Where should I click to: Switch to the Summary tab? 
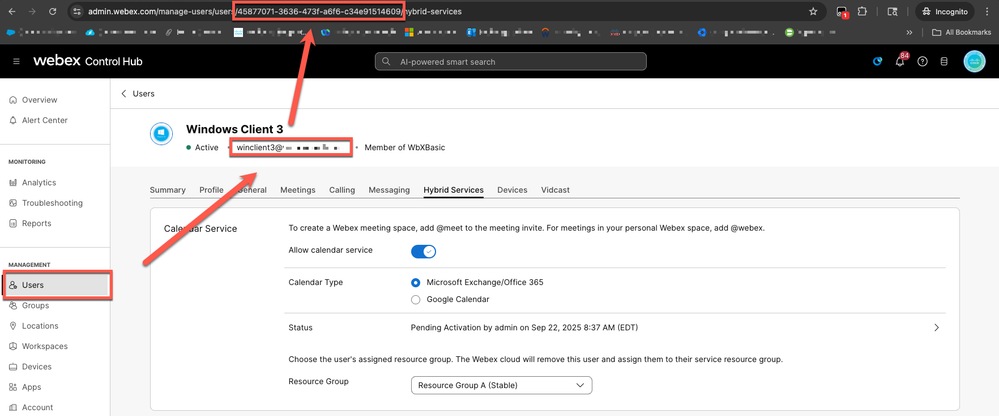coord(168,190)
